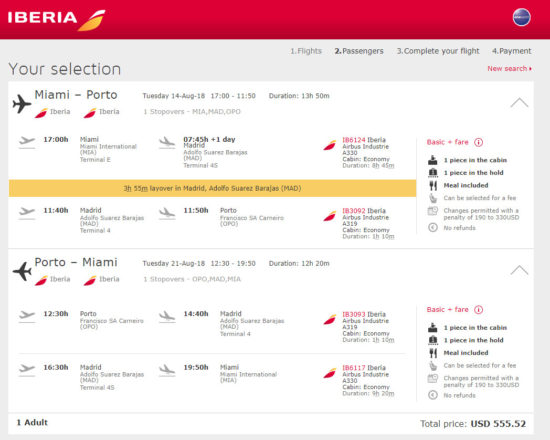Open the oneworld alliance globe icon
The width and height of the screenshot is (550, 440).
click(x=521, y=17)
